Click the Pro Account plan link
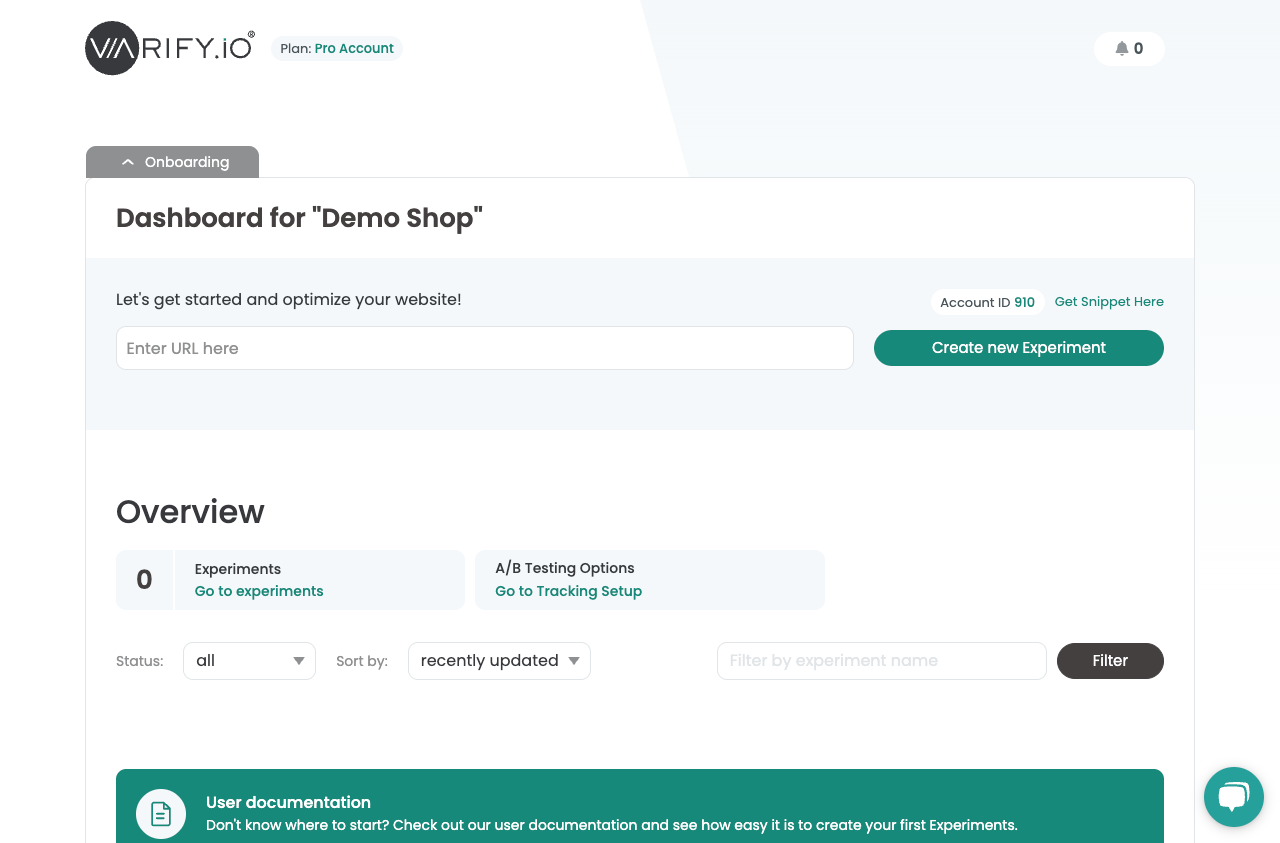1280x843 pixels. click(354, 49)
